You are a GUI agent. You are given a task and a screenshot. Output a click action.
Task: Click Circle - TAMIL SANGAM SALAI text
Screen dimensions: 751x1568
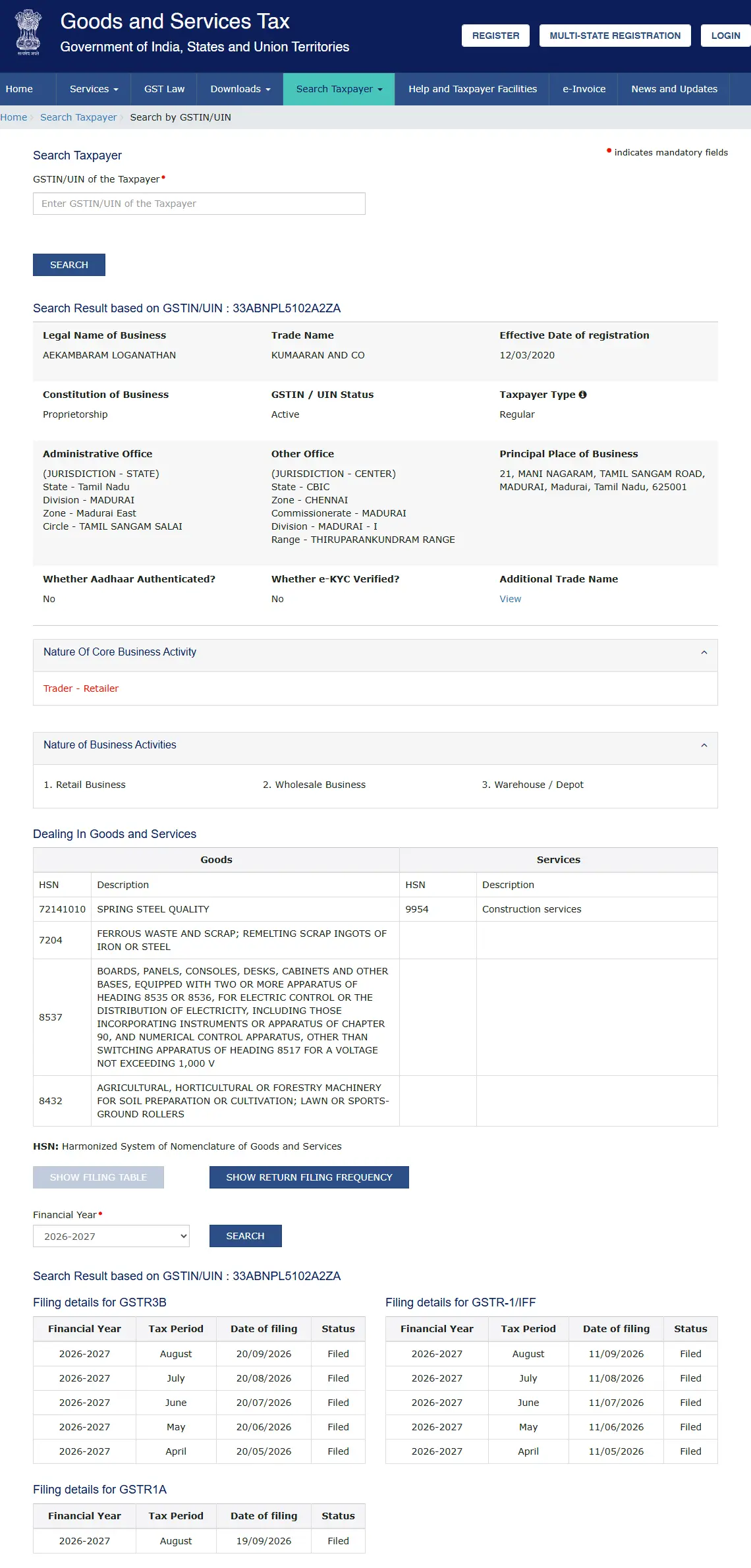pyautogui.click(x=113, y=526)
